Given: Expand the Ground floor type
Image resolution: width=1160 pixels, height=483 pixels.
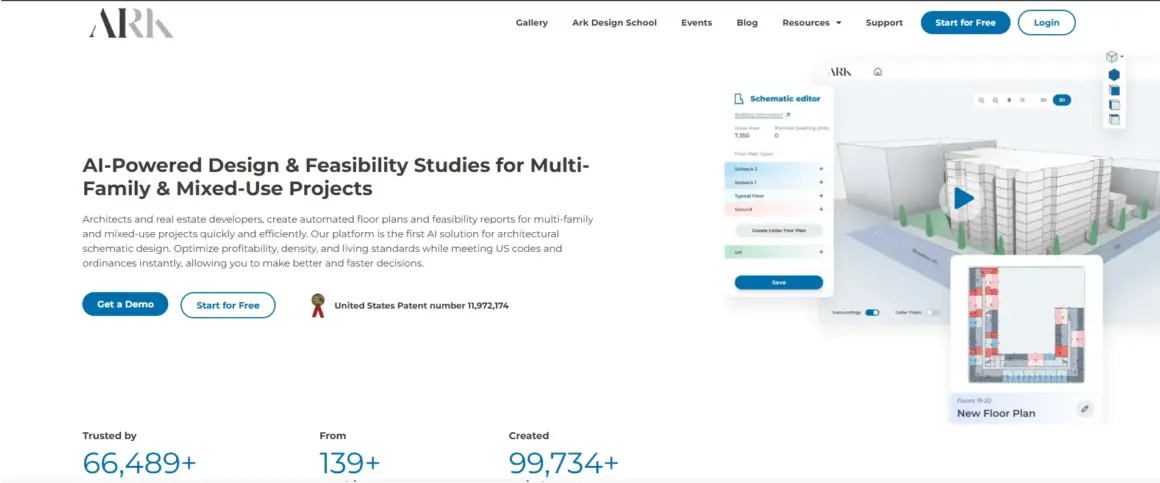Looking at the screenshot, I should coord(821,209).
